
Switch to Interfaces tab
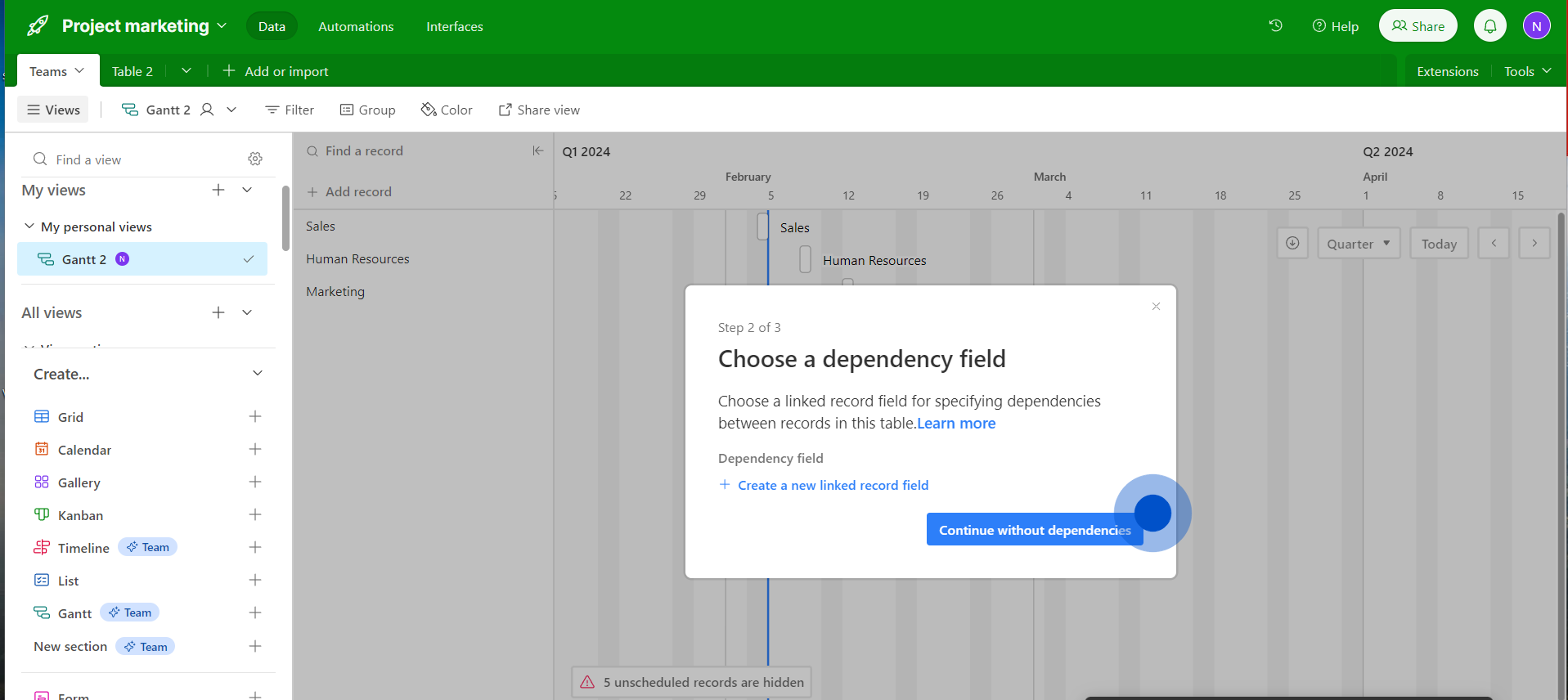455,26
